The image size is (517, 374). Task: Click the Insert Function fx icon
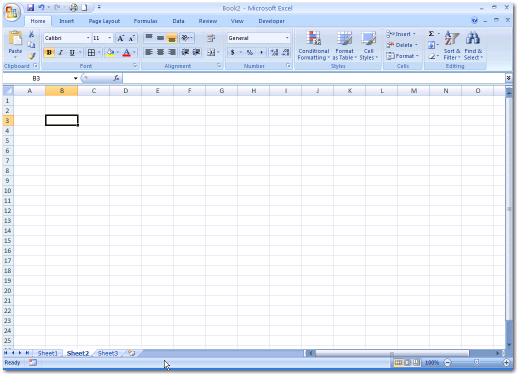pyautogui.click(x=116, y=78)
